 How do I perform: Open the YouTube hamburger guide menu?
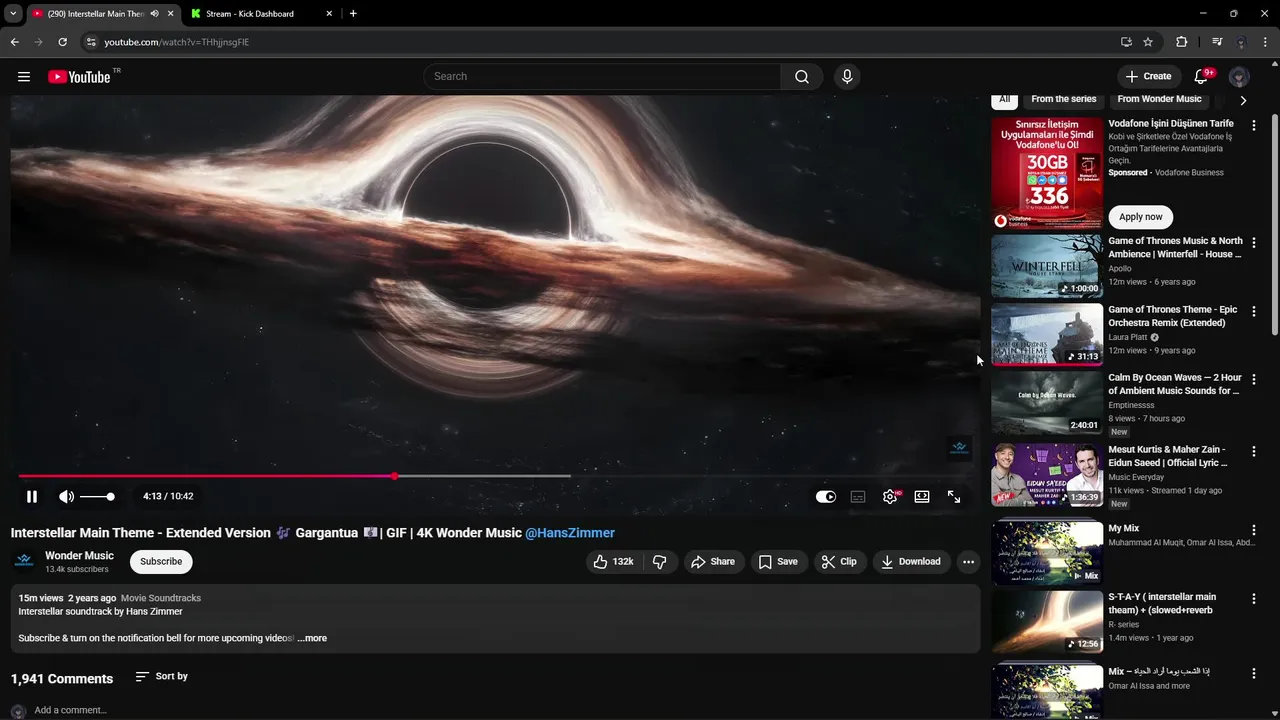pos(24,77)
